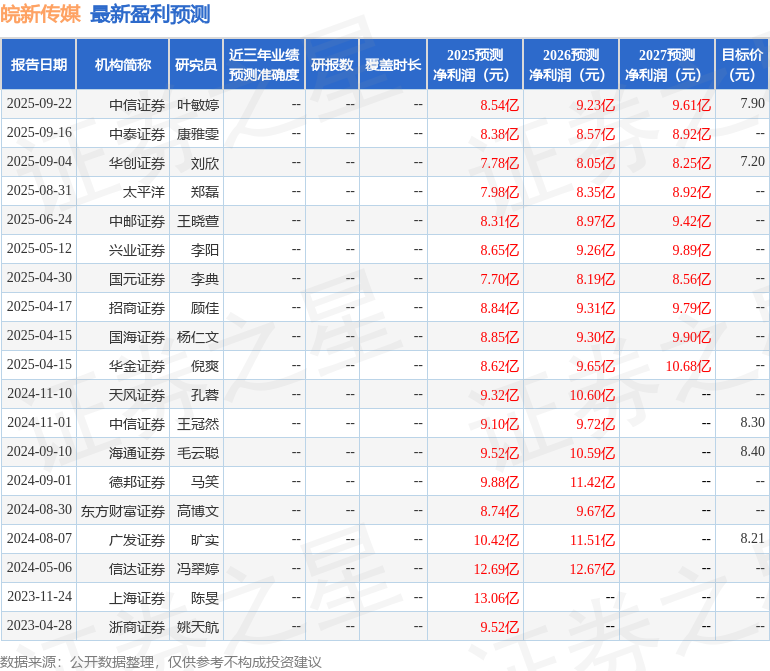Click the 东方财富证券 institution cell
Viewport: 770px width, 671px height.
coord(123,511)
